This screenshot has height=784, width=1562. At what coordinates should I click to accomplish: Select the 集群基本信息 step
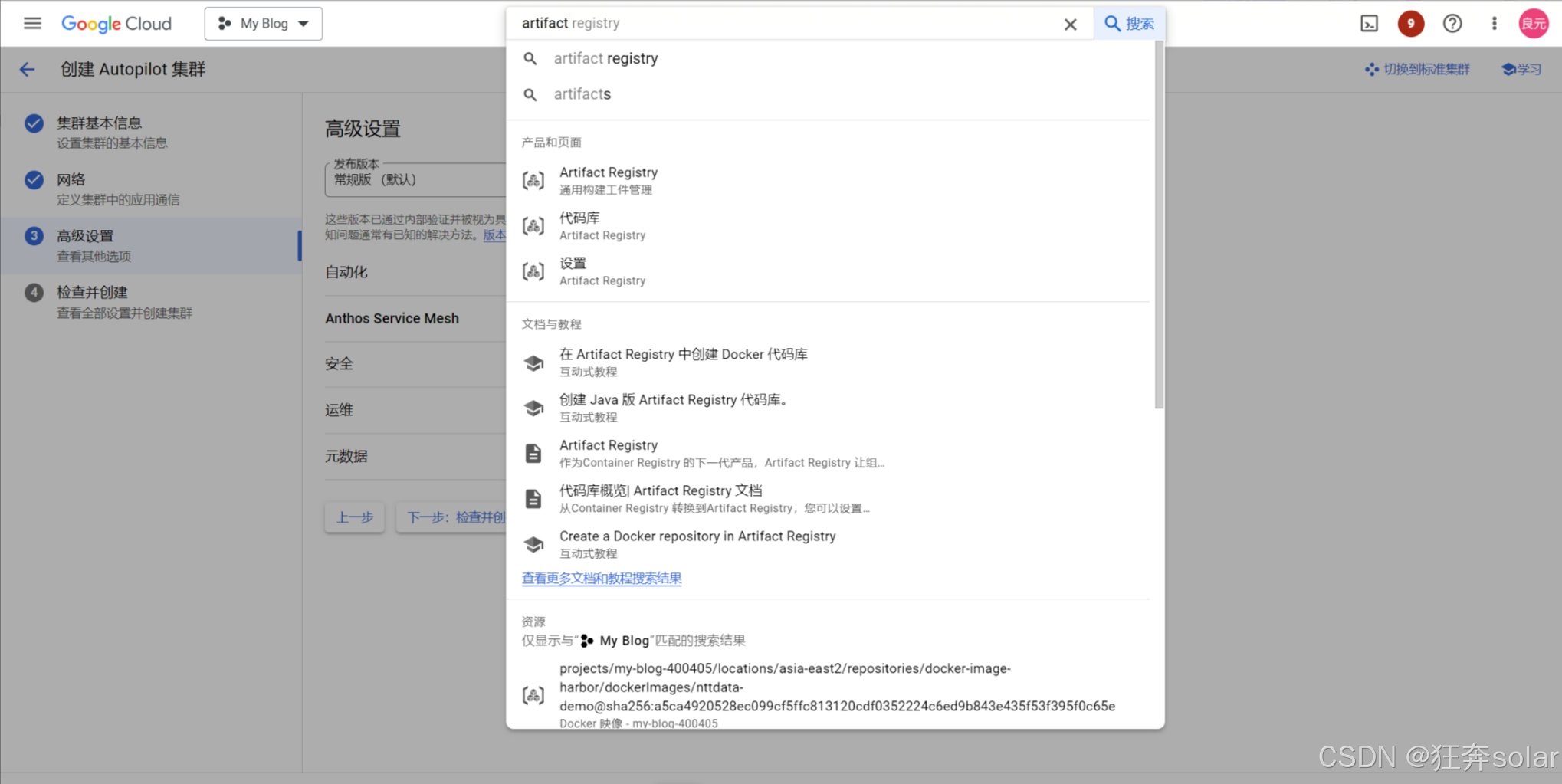[151, 133]
